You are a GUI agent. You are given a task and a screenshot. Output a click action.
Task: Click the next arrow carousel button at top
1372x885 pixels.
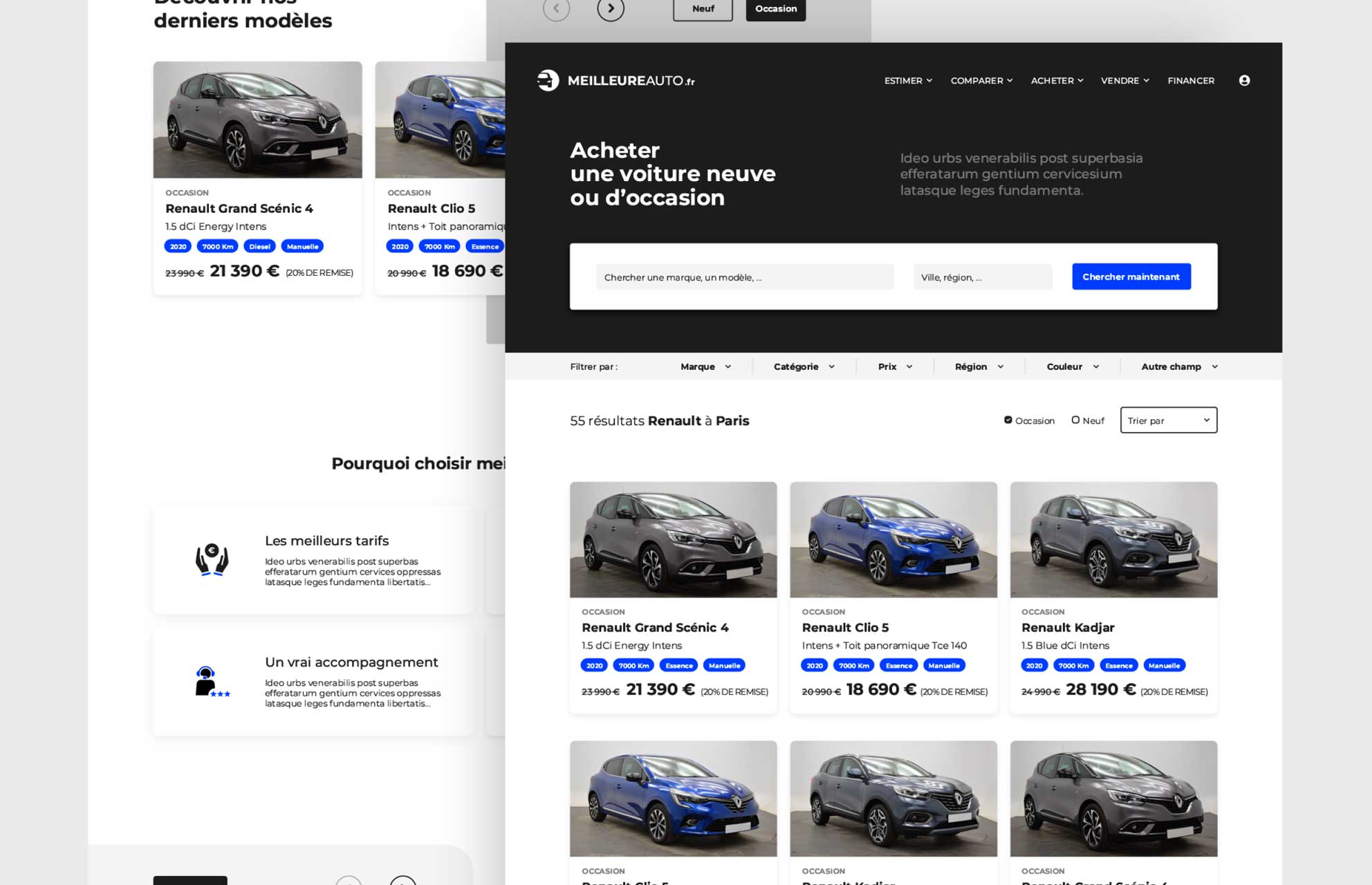pos(611,8)
